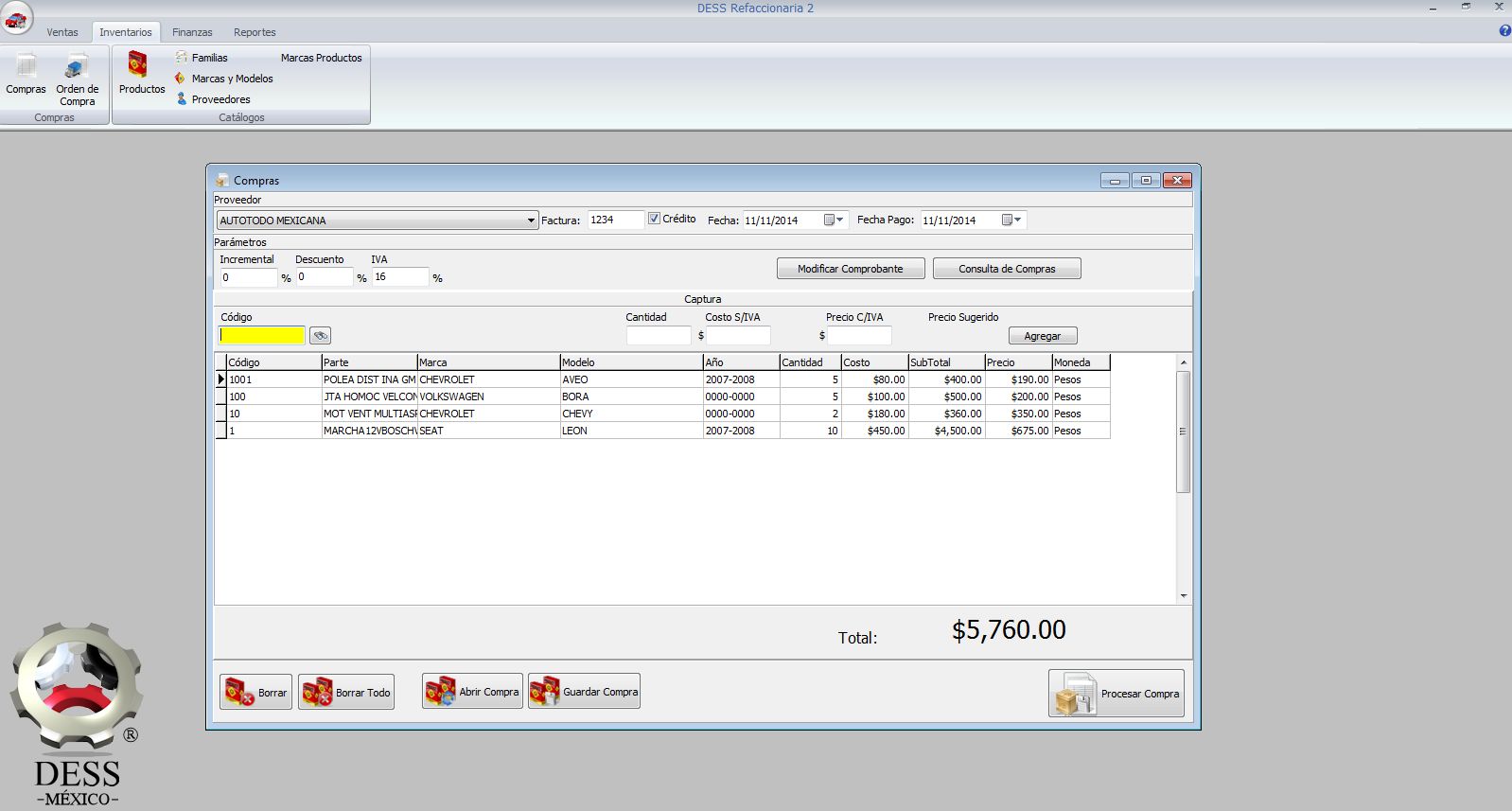Open Orden de Compra icon
The width and height of the screenshot is (1512, 811).
(77, 79)
